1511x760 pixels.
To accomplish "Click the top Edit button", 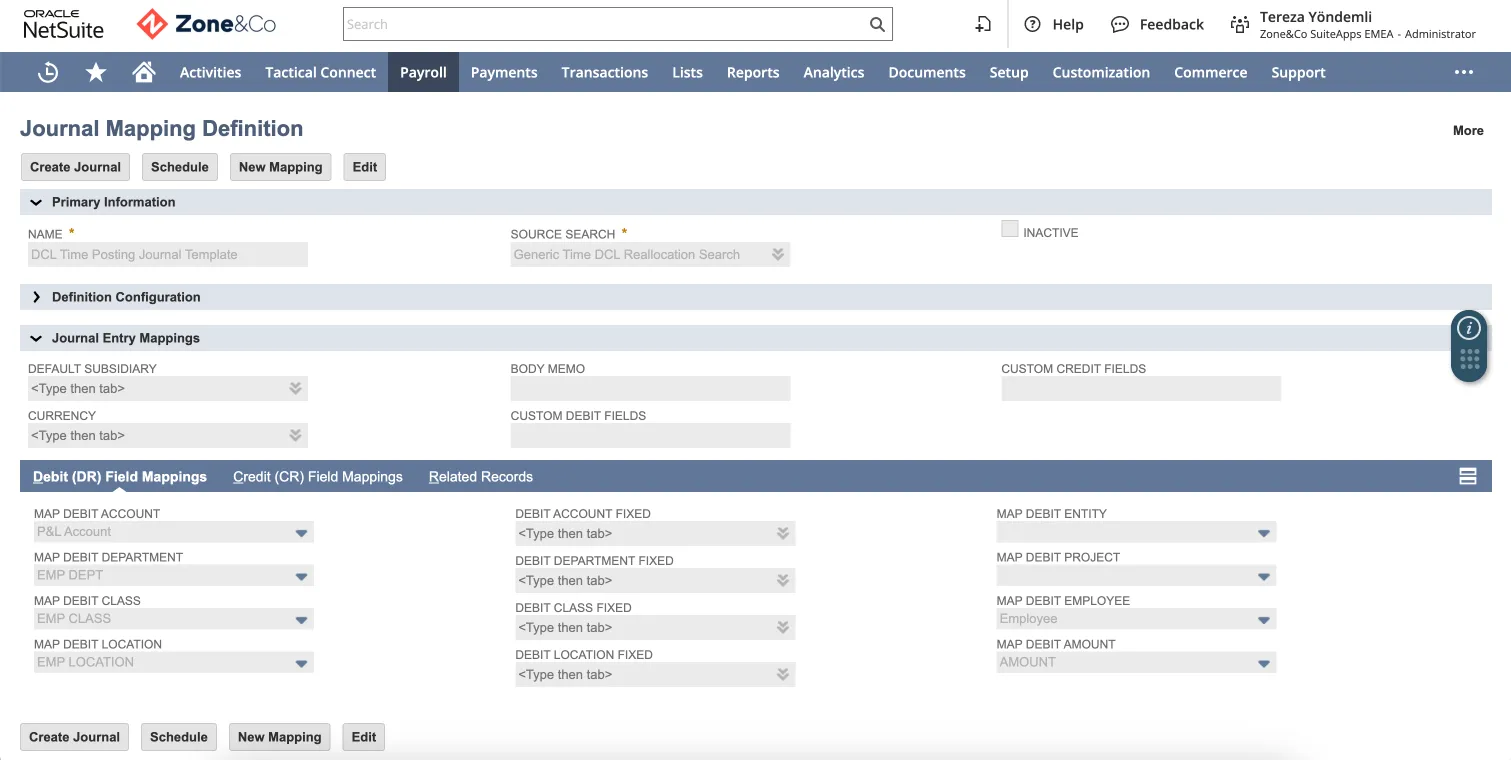I will point(365,167).
